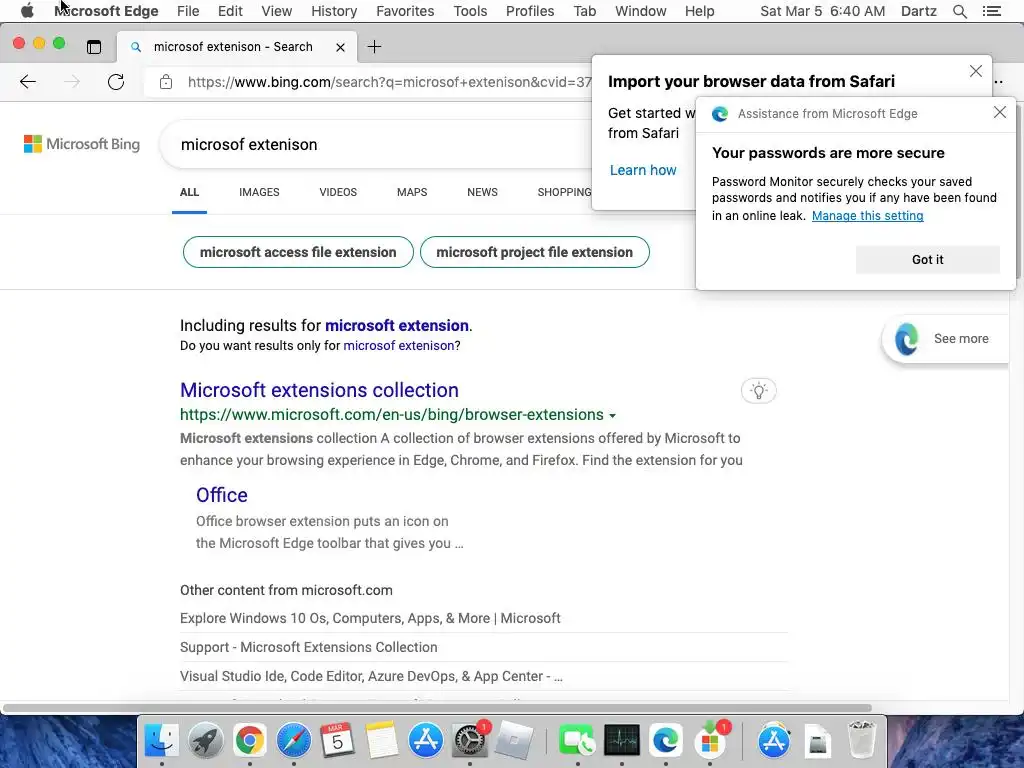Image resolution: width=1024 pixels, height=768 pixels.
Task: Click the lightbulb insights icon
Action: click(x=758, y=391)
